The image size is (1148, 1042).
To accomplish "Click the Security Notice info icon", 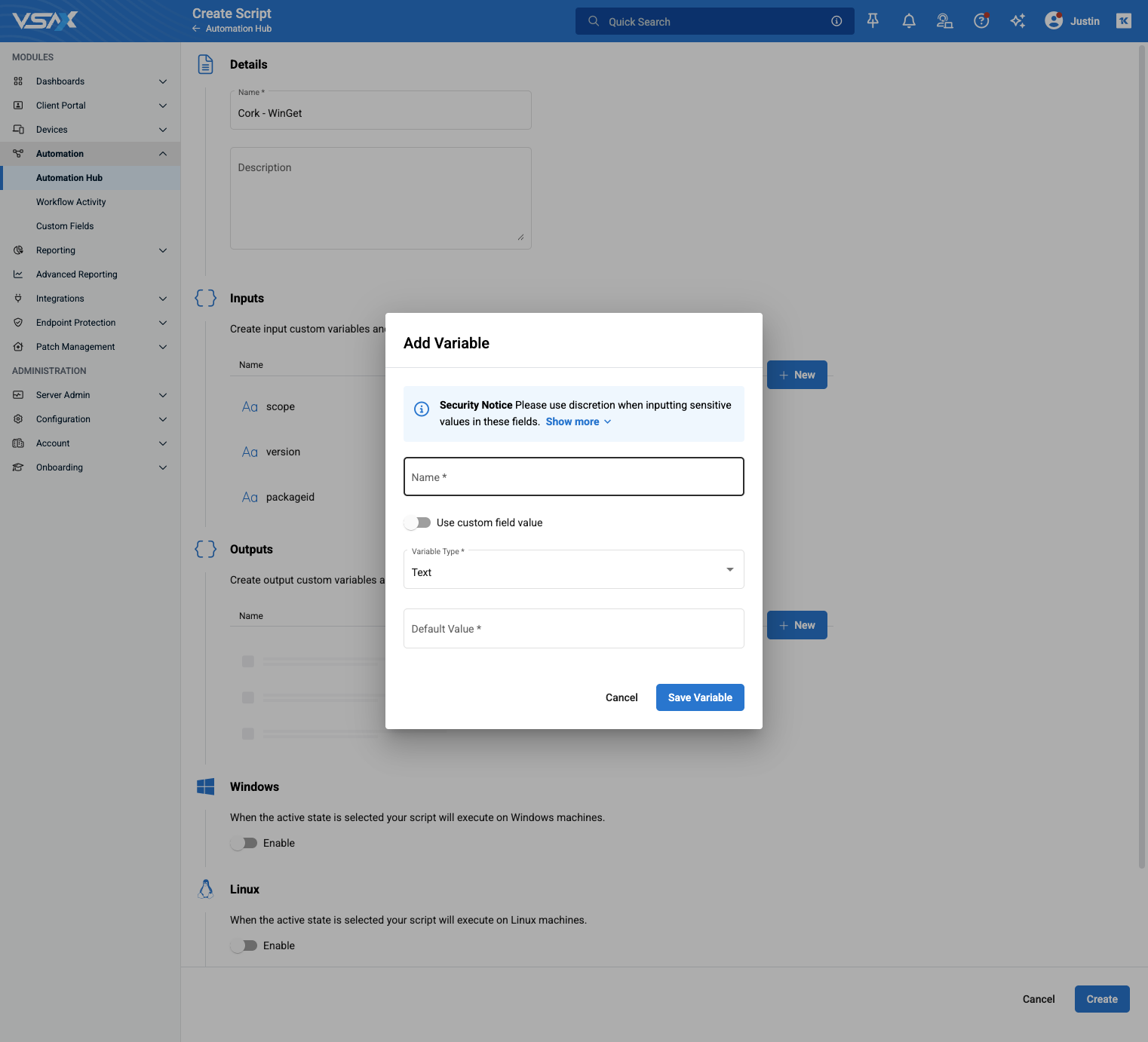I will click(422, 409).
